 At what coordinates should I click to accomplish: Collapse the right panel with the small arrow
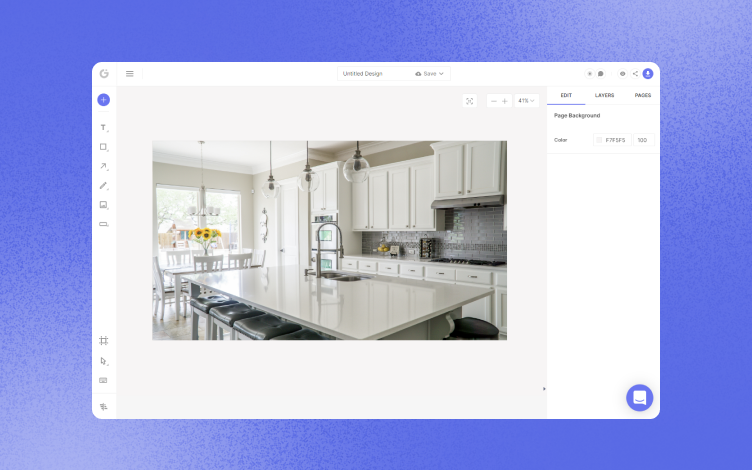tap(544, 389)
